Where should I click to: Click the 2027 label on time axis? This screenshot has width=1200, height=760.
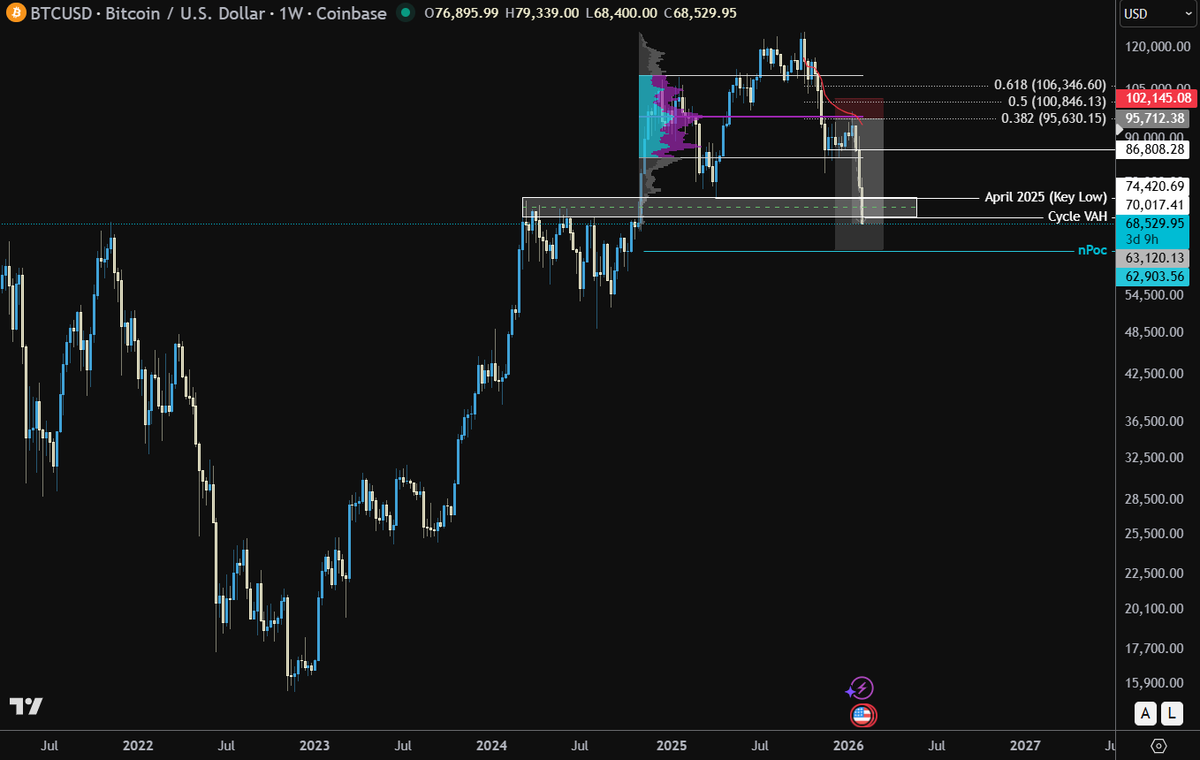(x=1025, y=746)
